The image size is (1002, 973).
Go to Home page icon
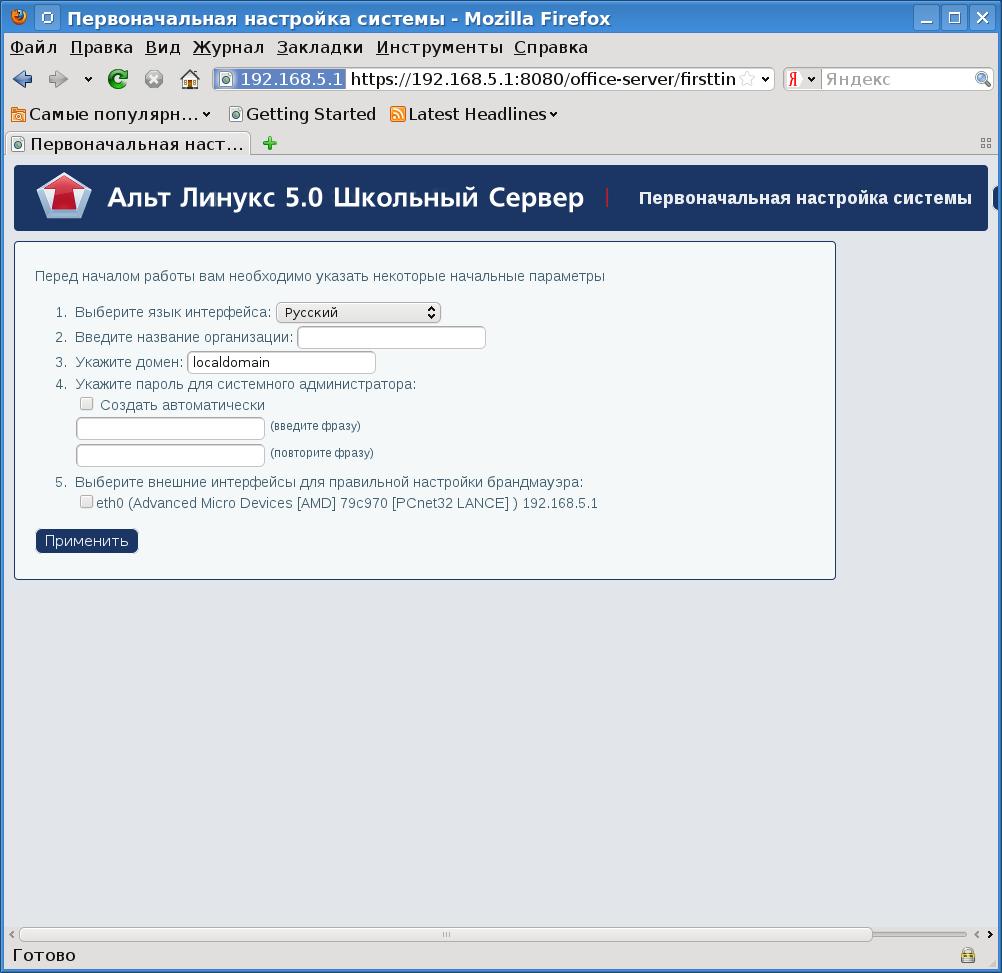point(189,79)
